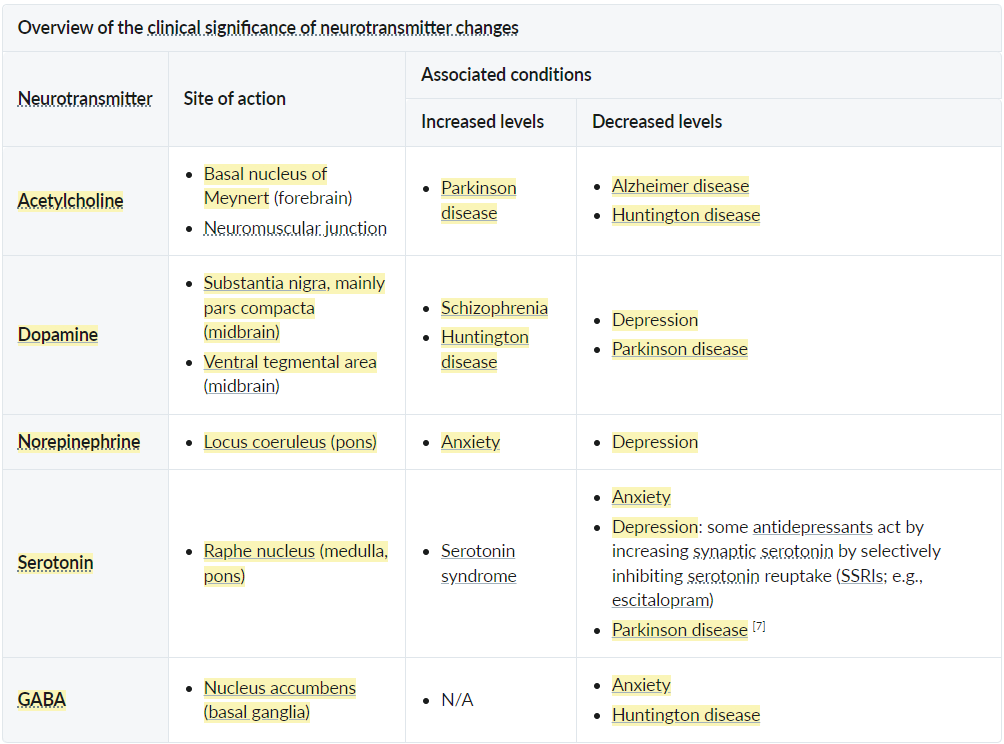
Task: Open the Nucleus accumbens link
Action: pos(280,688)
